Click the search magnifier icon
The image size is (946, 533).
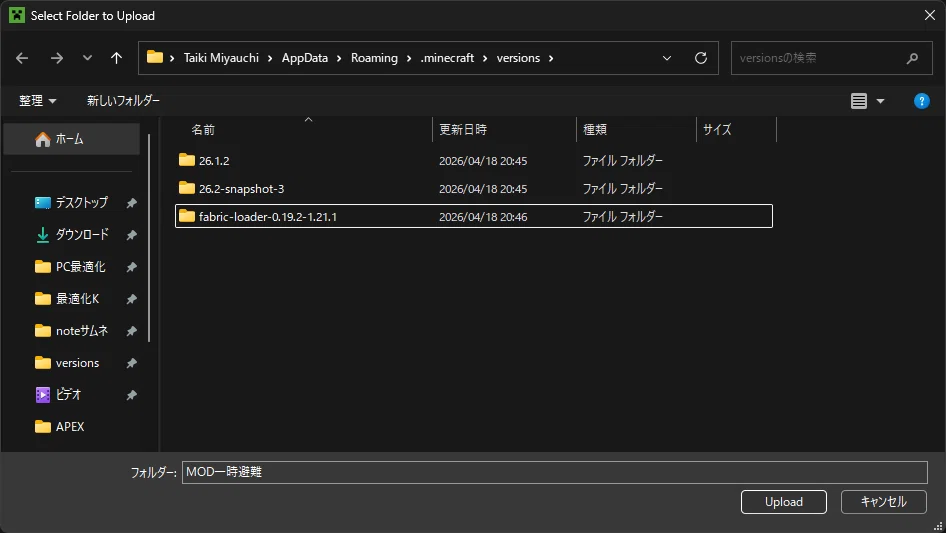tap(912, 58)
